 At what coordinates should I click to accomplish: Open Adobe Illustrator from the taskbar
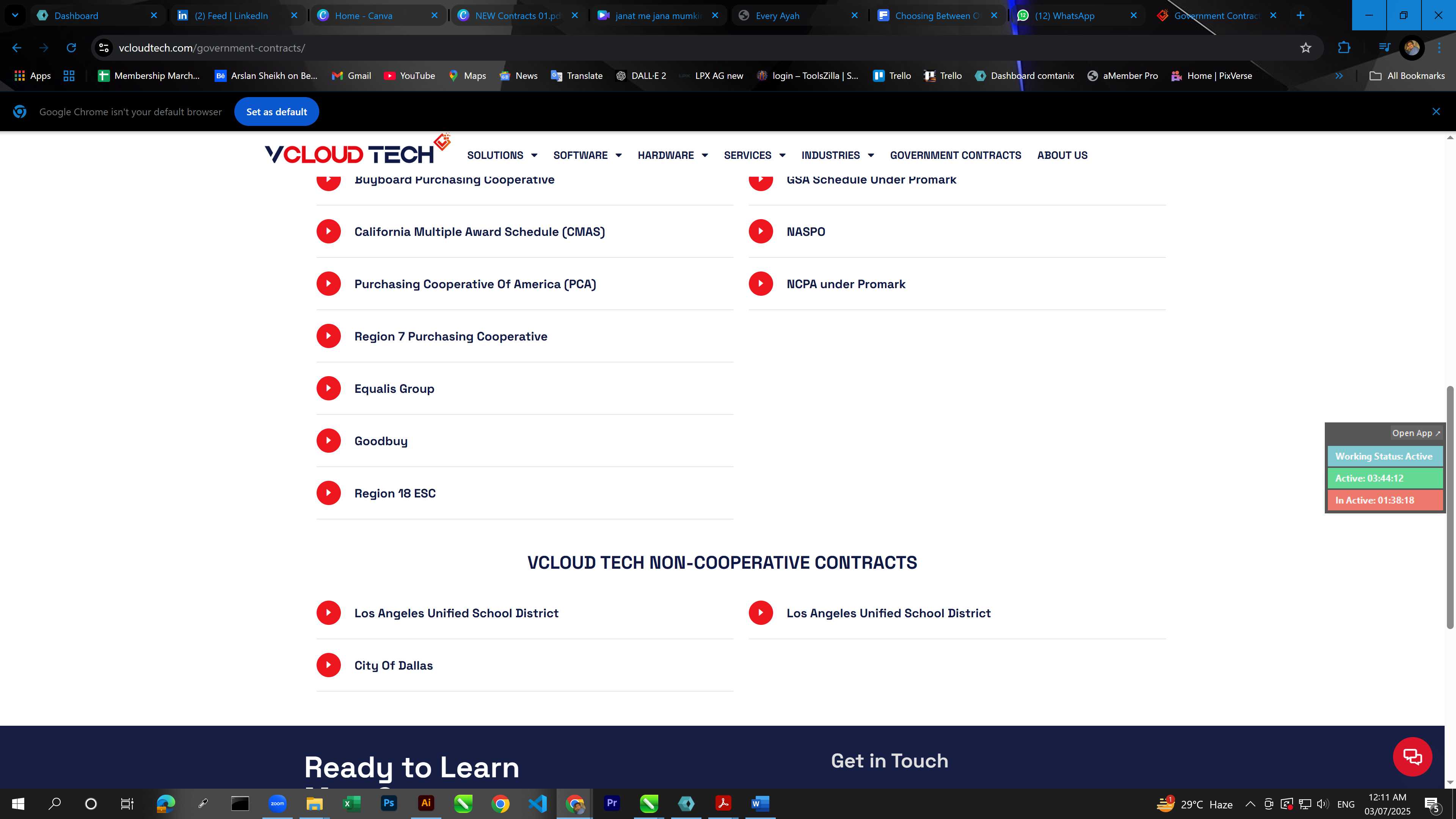(x=425, y=803)
